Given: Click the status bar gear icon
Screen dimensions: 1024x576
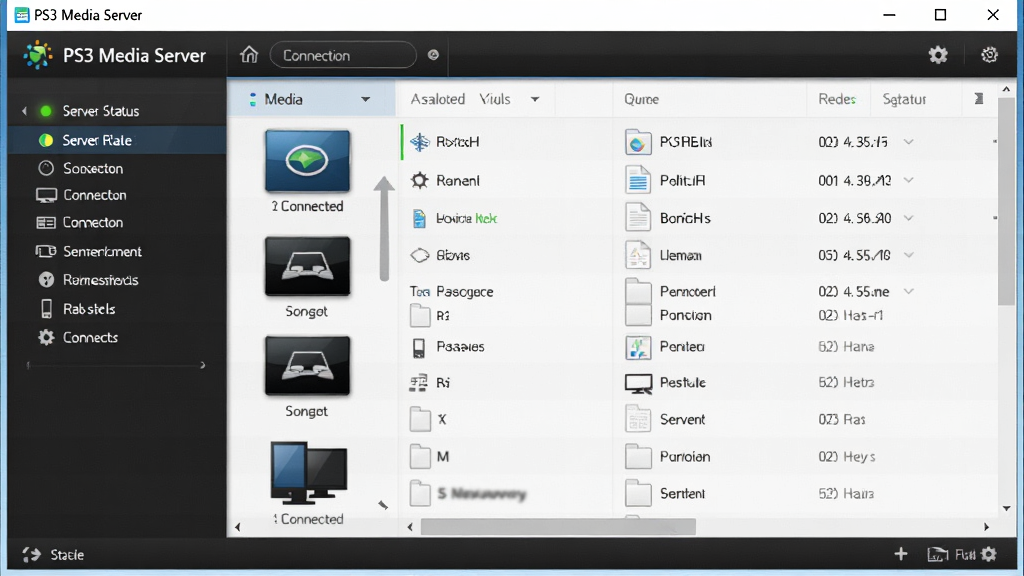Looking at the screenshot, I should [x=989, y=554].
